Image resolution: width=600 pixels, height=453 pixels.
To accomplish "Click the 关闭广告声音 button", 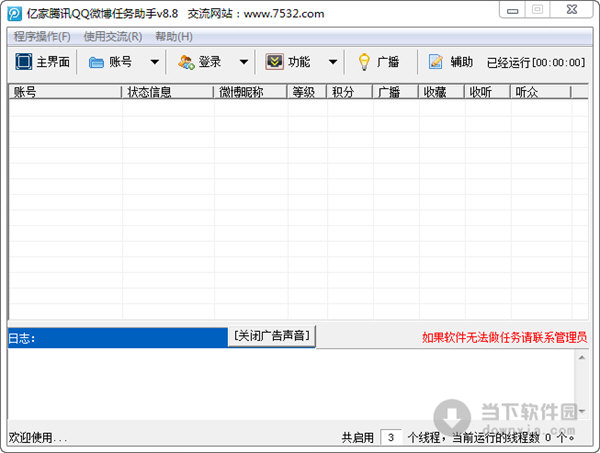I will coord(272,337).
